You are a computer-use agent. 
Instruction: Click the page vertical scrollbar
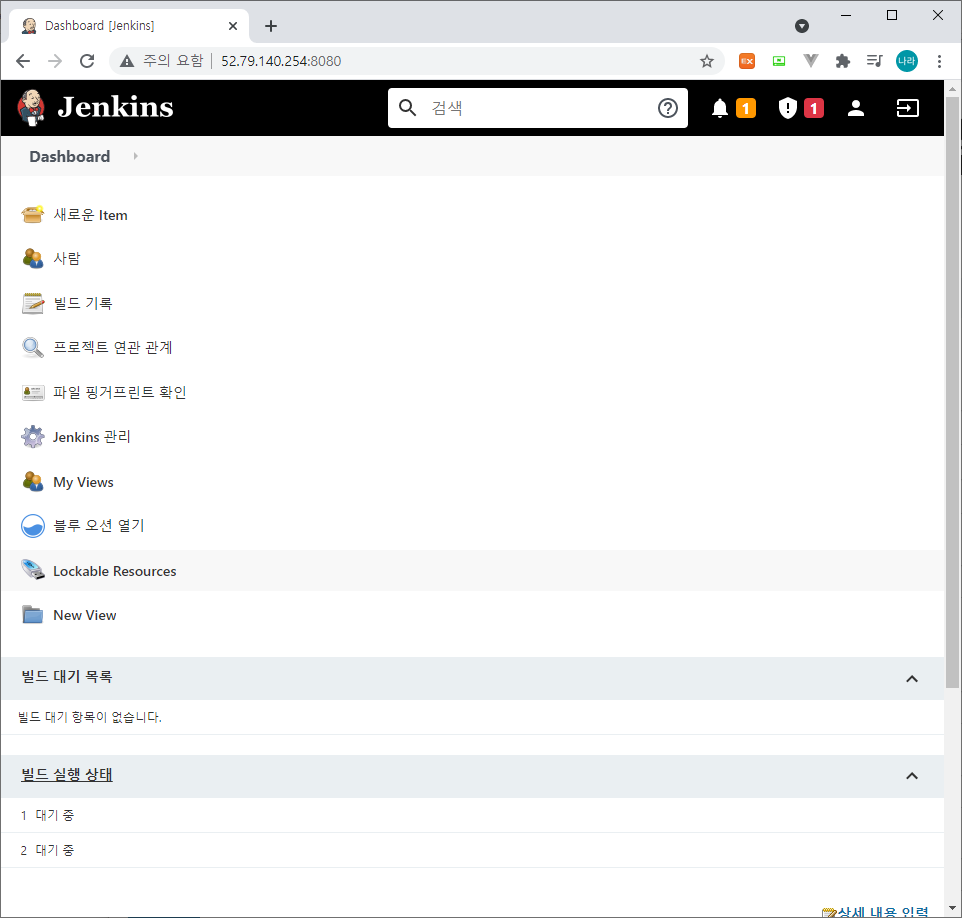[952, 393]
